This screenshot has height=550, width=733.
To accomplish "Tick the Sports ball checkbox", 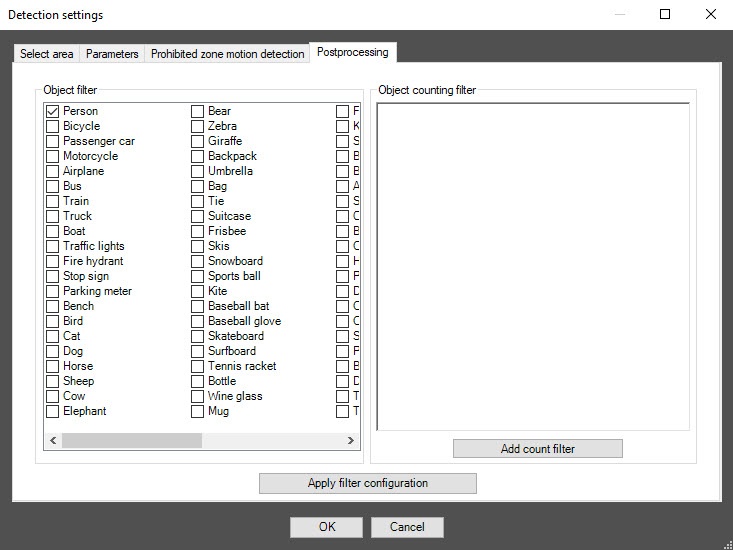I will (197, 276).
